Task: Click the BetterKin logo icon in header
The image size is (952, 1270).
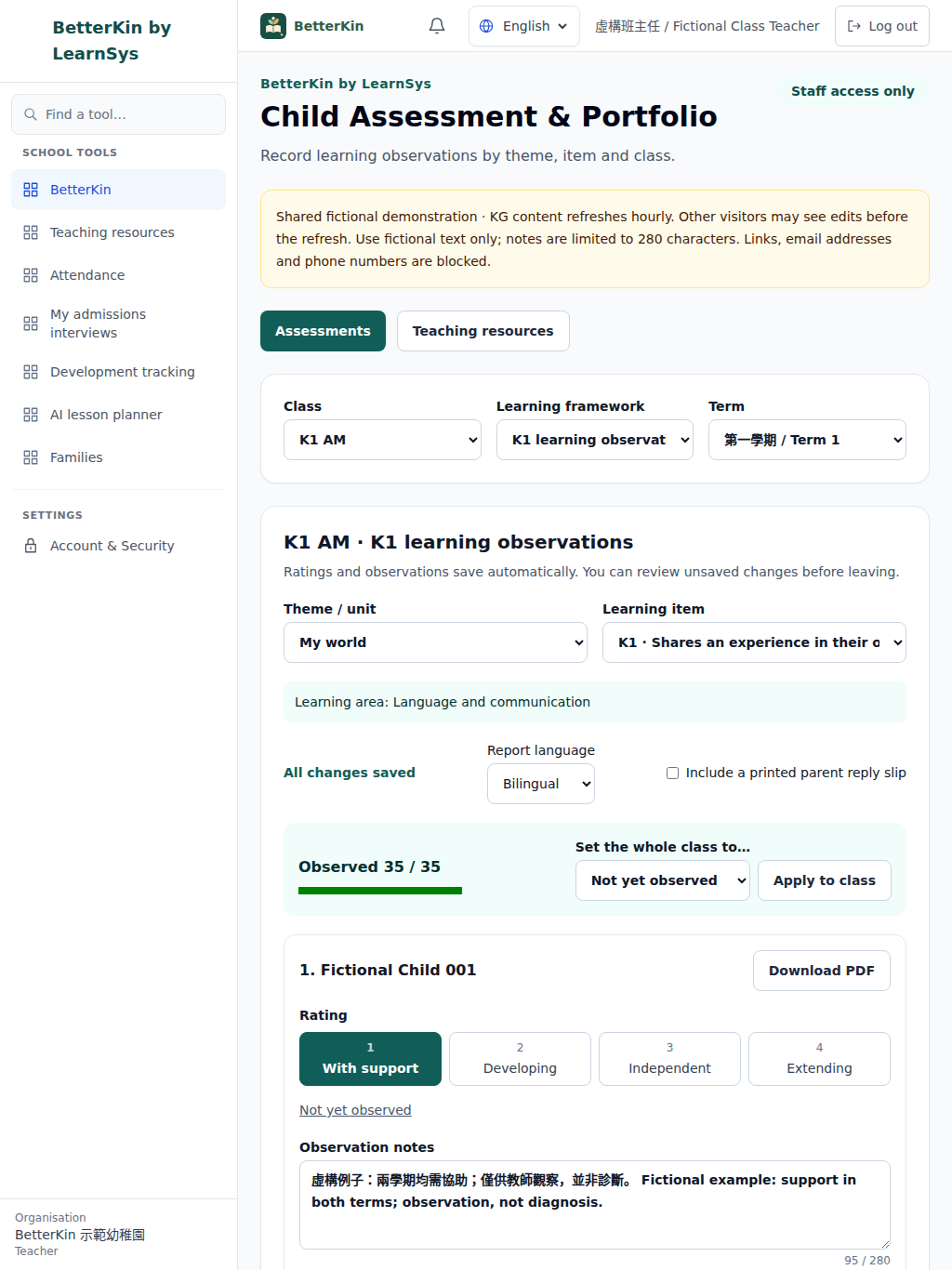Action: (273, 26)
